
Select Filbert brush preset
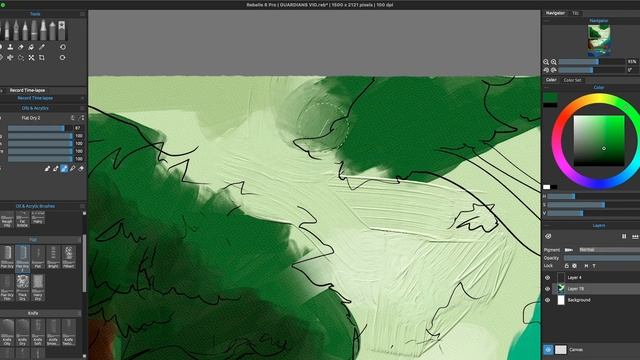point(69,258)
